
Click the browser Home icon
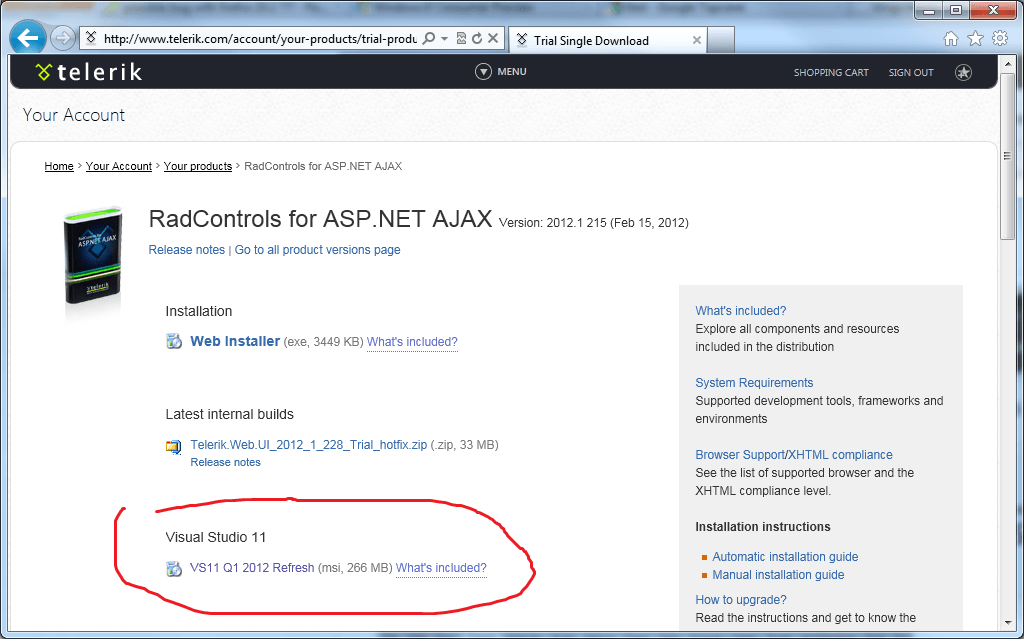(951, 39)
